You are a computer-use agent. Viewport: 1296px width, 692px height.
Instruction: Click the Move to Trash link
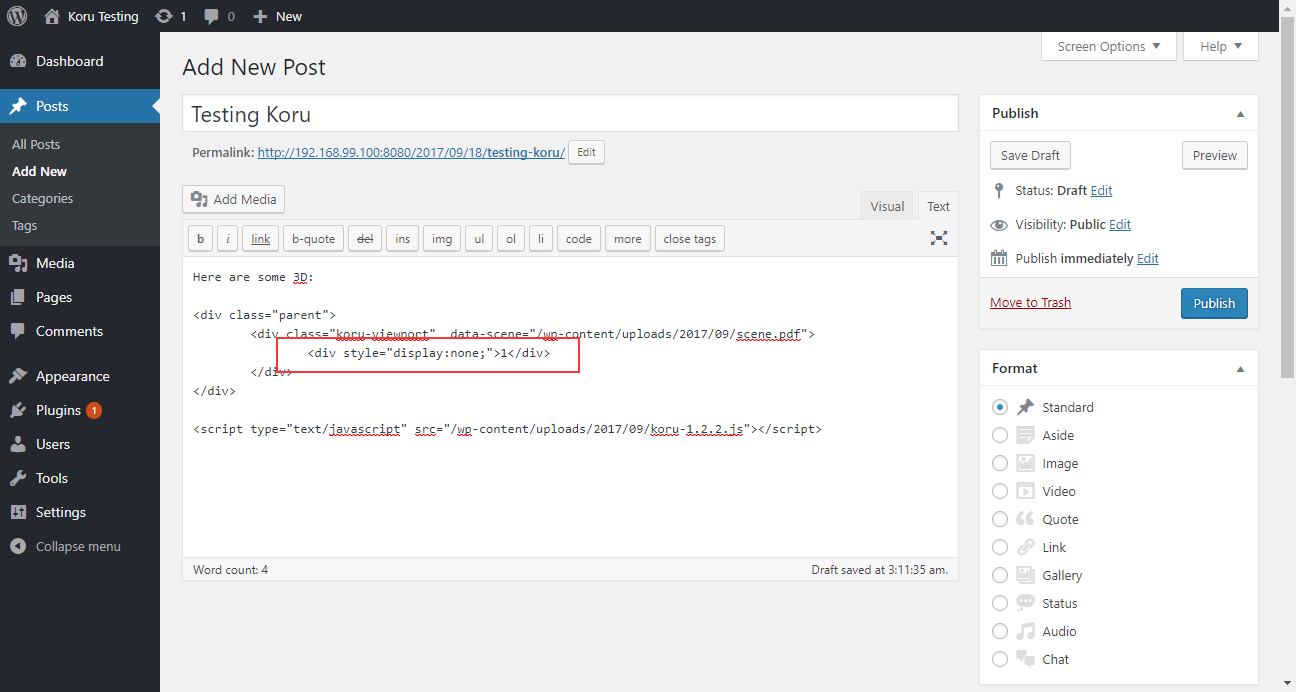[x=1030, y=302]
